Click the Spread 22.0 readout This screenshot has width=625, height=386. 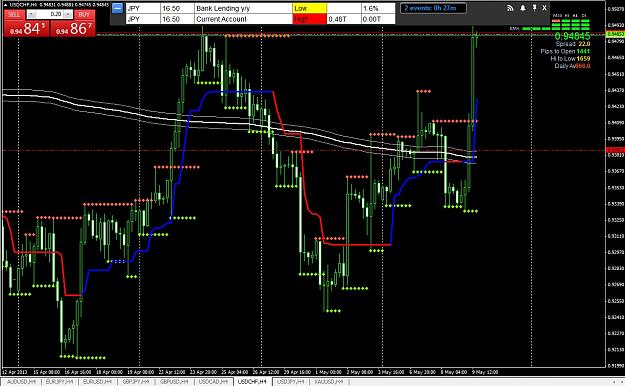(x=573, y=44)
